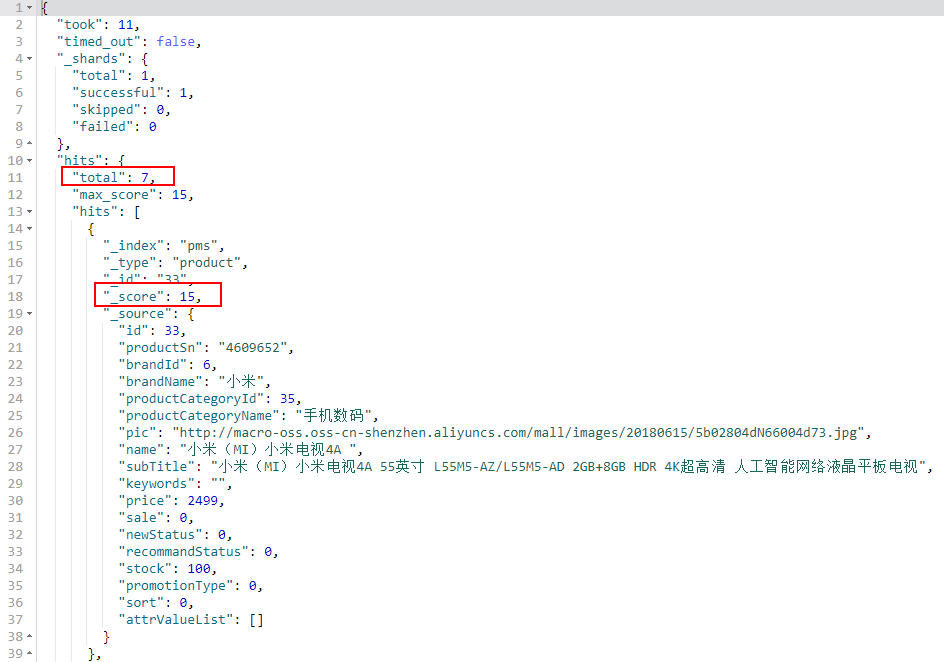Click the "_source" key
944x662 pixels.
tap(137, 314)
